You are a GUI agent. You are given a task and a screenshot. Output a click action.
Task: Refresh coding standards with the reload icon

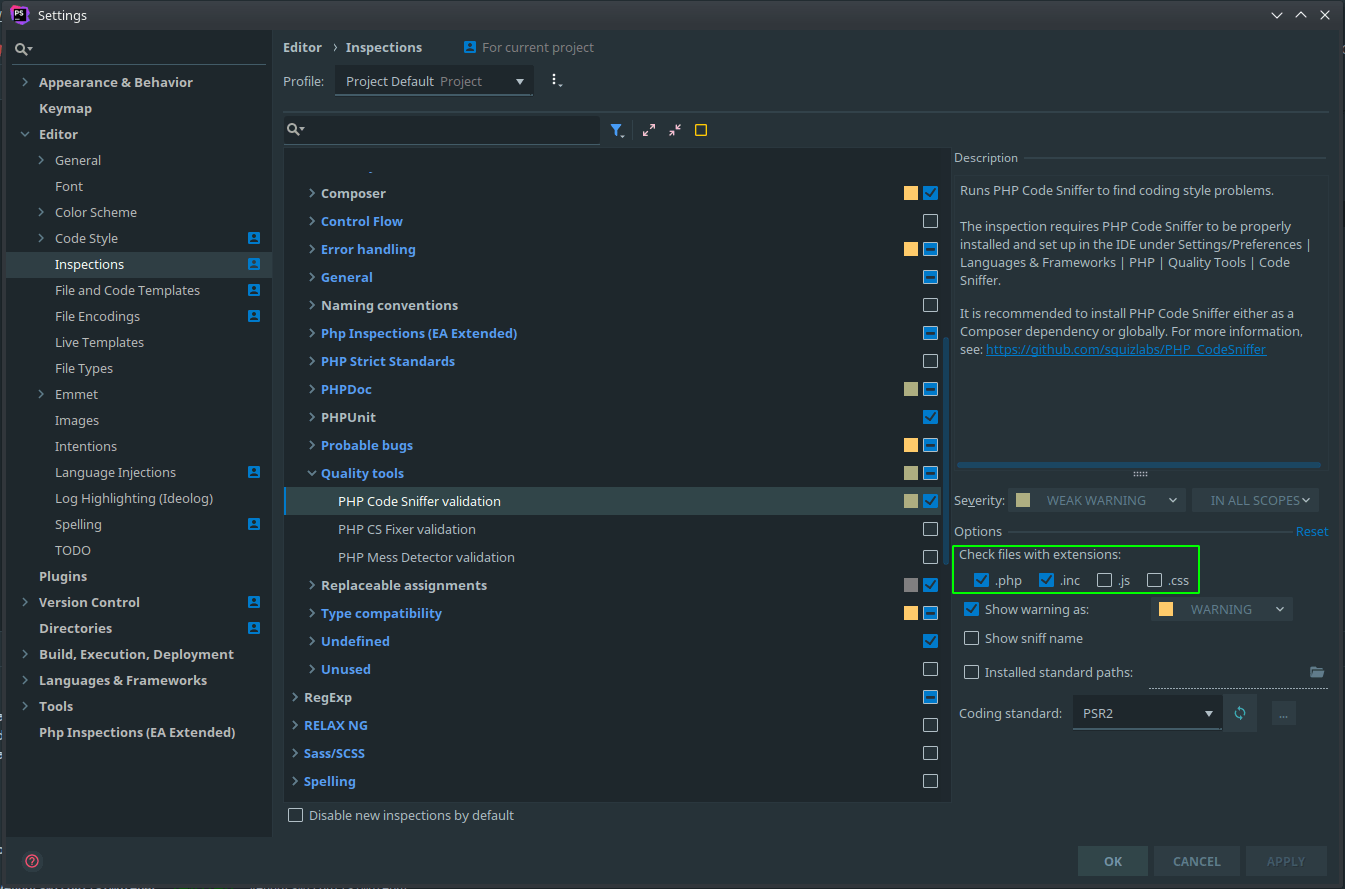[1240, 712]
